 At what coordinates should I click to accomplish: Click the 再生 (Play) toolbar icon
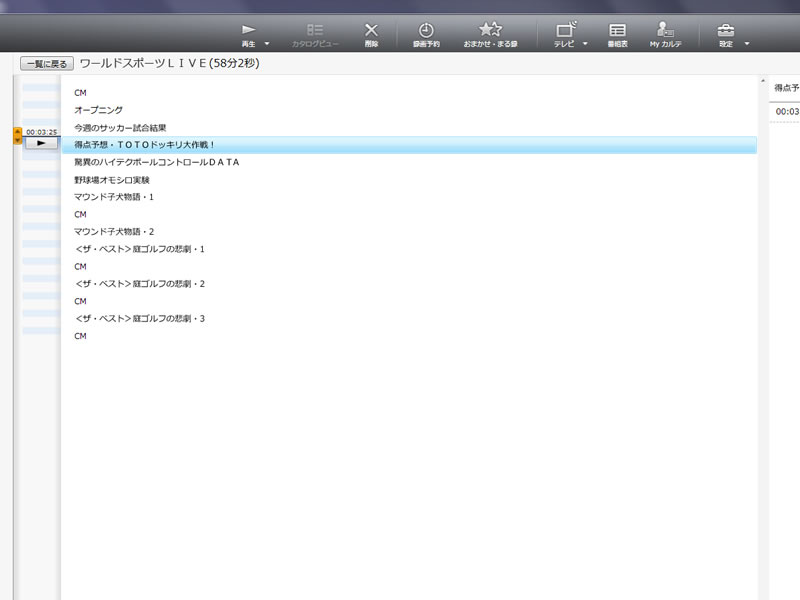pyautogui.click(x=249, y=30)
